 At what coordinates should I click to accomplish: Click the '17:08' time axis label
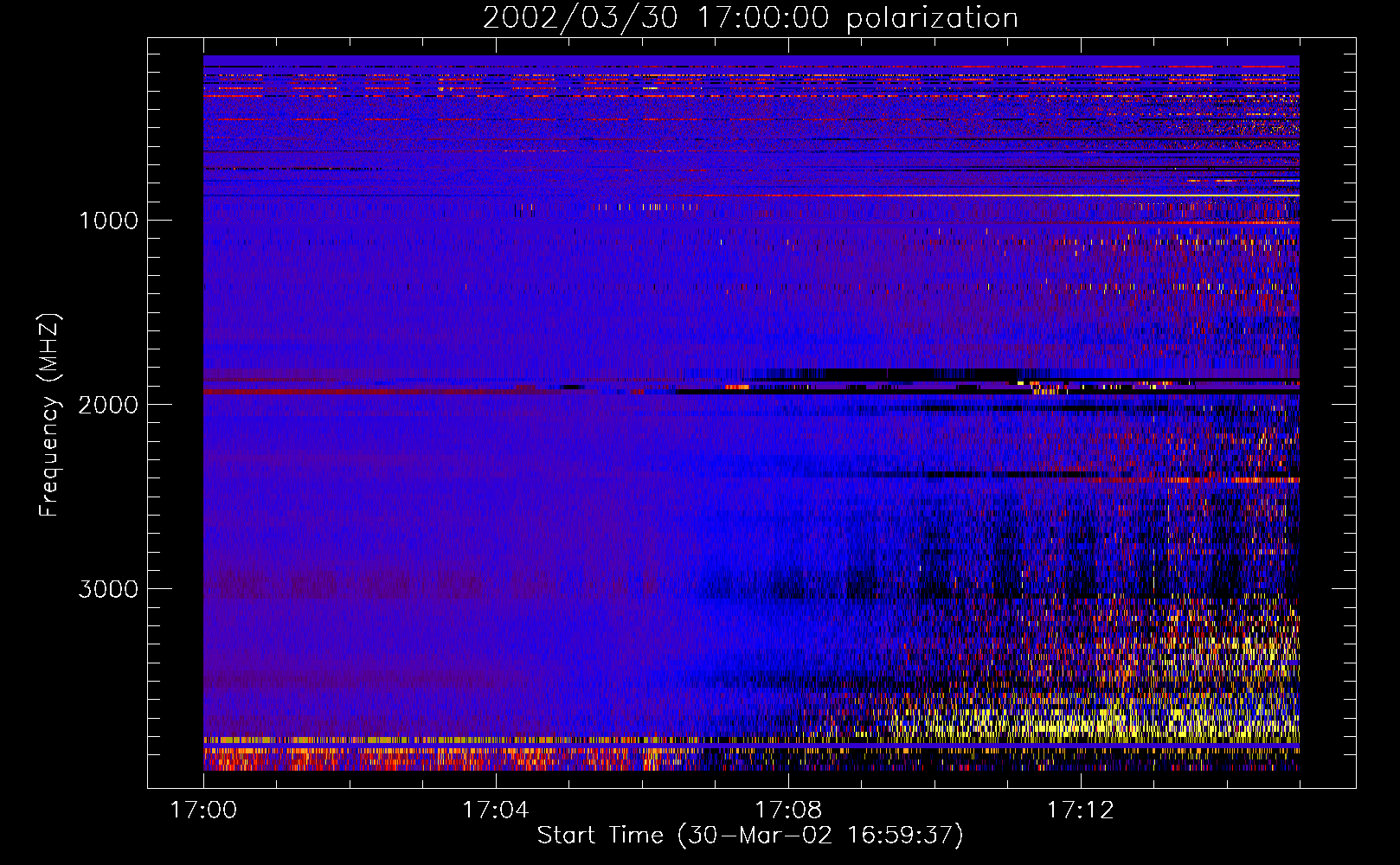(x=787, y=811)
